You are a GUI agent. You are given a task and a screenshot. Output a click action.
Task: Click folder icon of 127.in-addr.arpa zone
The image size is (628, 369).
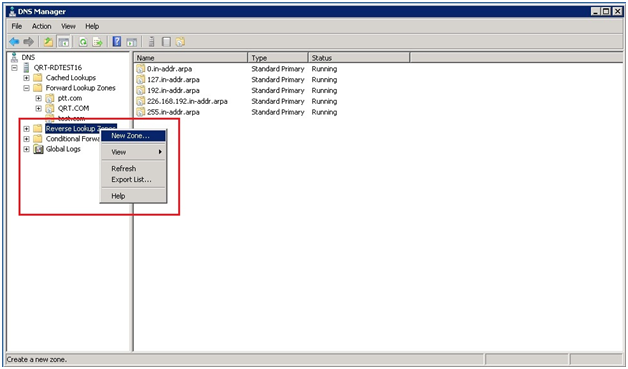[141, 80]
